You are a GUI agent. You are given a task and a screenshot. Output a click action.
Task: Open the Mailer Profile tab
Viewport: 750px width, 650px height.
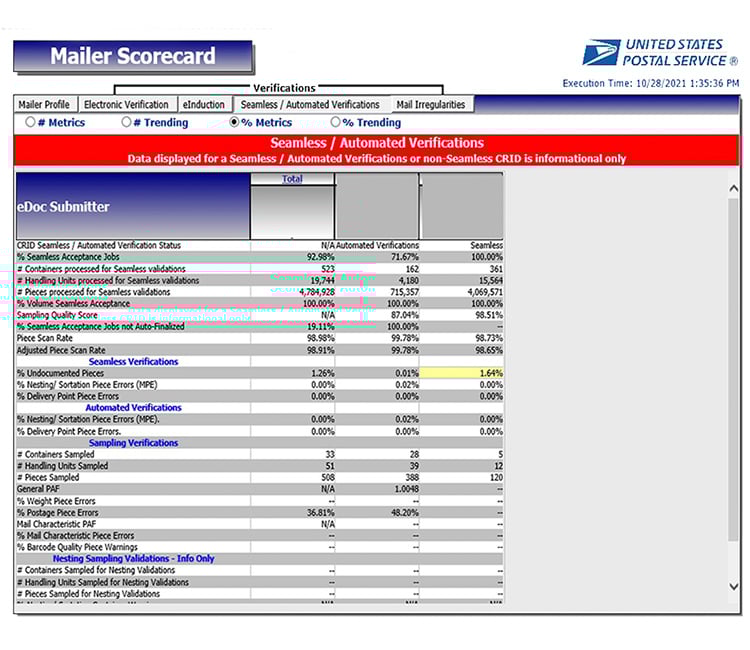pyautogui.click(x=44, y=104)
